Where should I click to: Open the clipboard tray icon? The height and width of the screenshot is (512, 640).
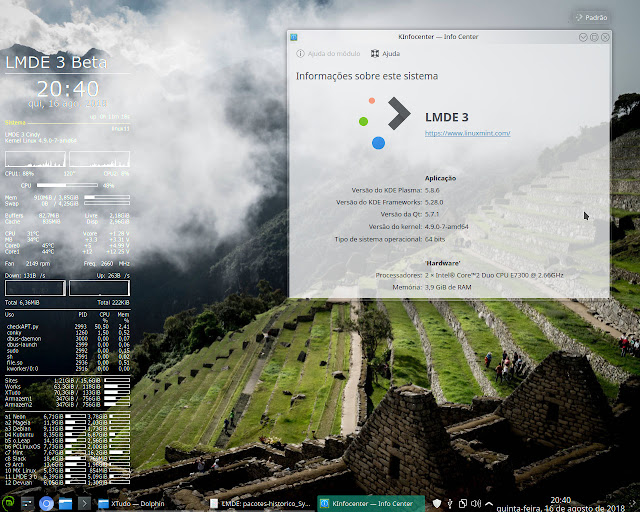(x=462, y=504)
